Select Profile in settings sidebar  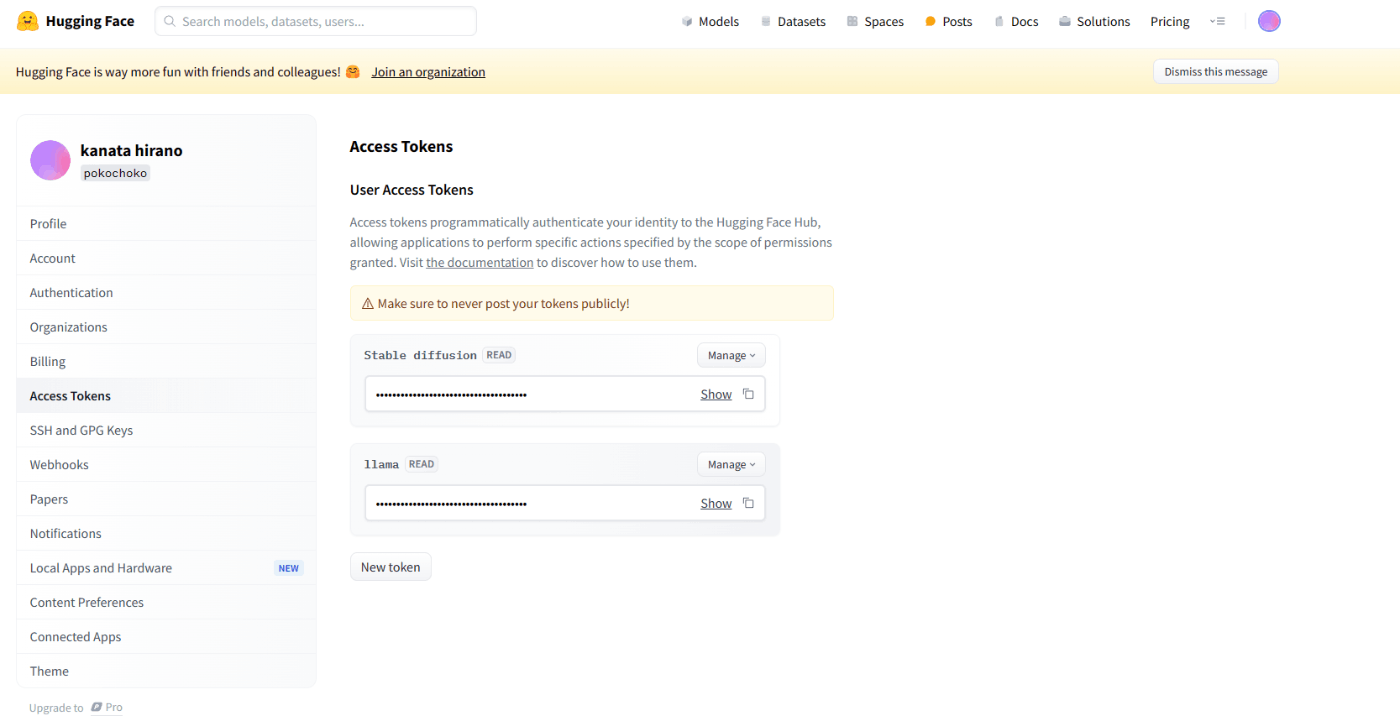coord(166,224)
